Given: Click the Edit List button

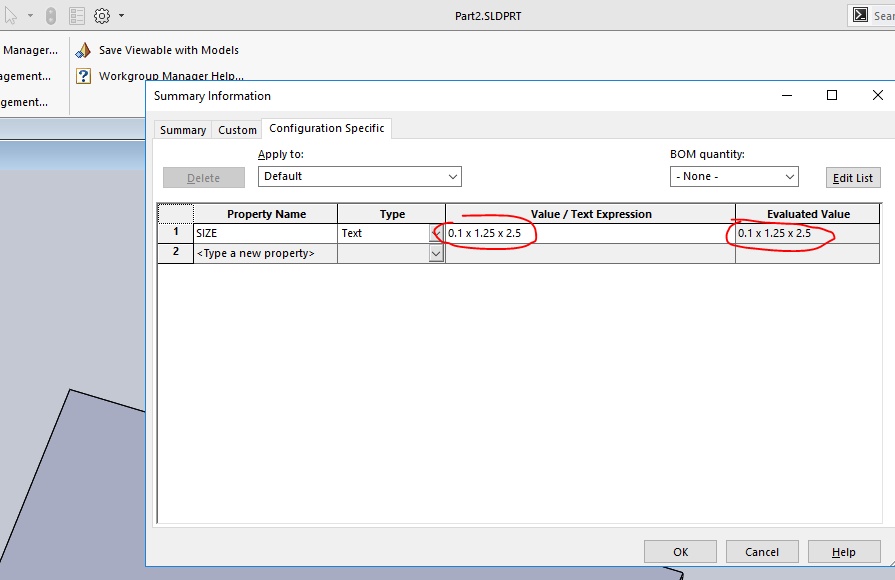Looking at the screenshot, I should 853,178.
